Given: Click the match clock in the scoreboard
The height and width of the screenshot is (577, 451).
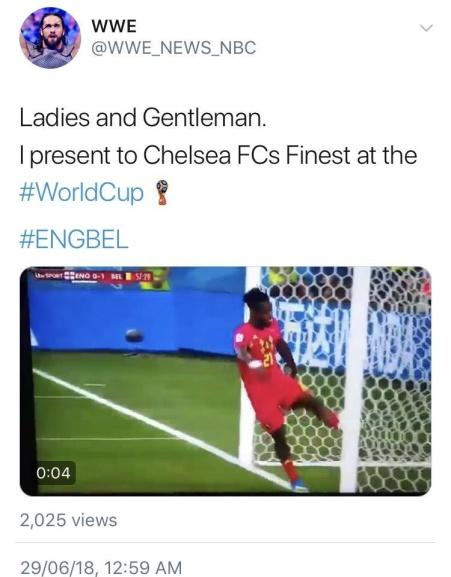Looking at the screenshot, I should 143,276.
